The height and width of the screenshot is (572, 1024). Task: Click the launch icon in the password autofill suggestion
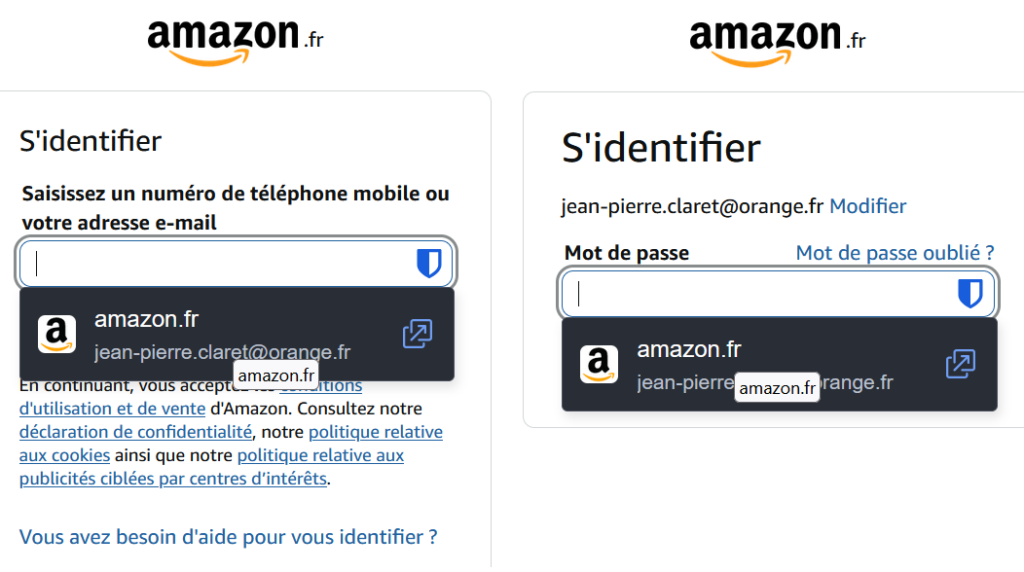coord(960,364)
